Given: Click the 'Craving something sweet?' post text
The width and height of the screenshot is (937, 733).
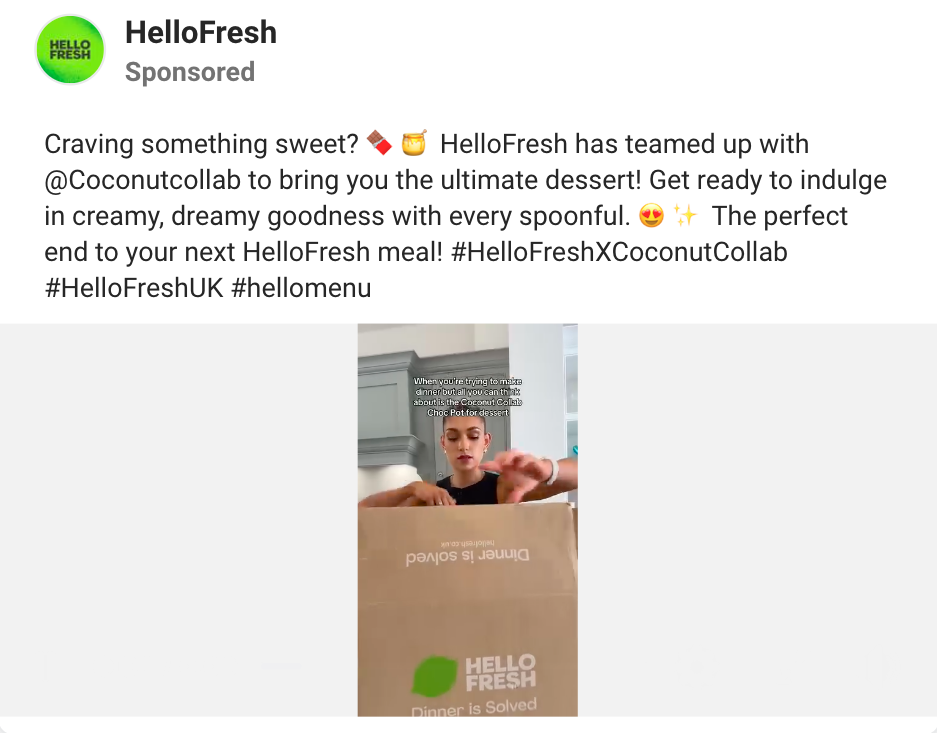Looking at the screenshot, I should click(201, 144).
